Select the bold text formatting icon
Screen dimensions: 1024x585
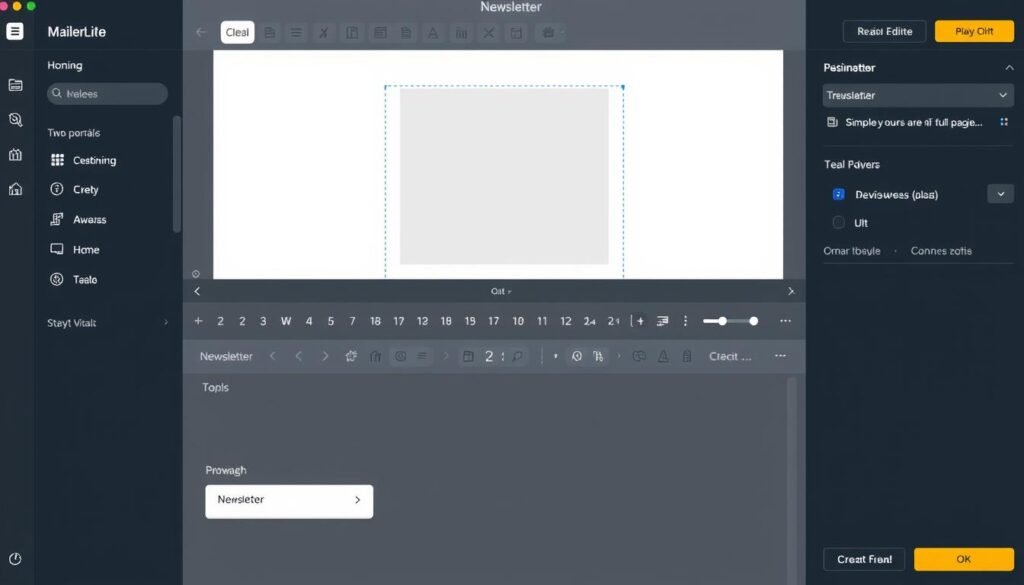[432, 32]
